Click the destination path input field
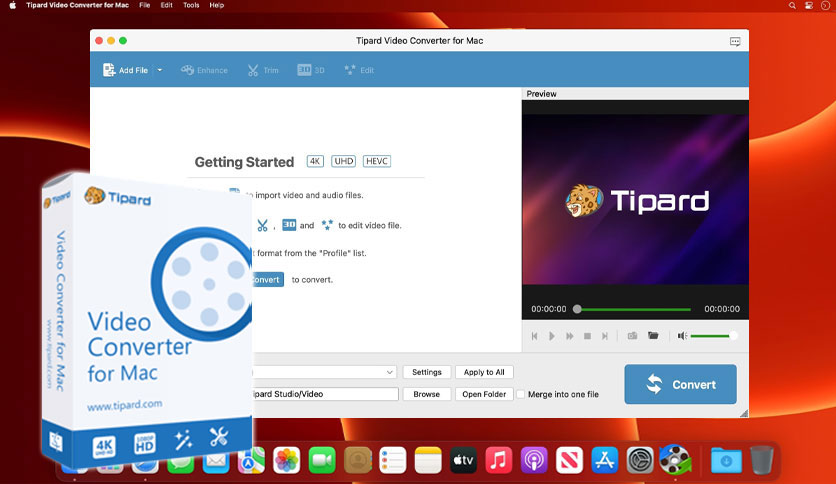The image size is (836, 484). [x=325, y=394]
